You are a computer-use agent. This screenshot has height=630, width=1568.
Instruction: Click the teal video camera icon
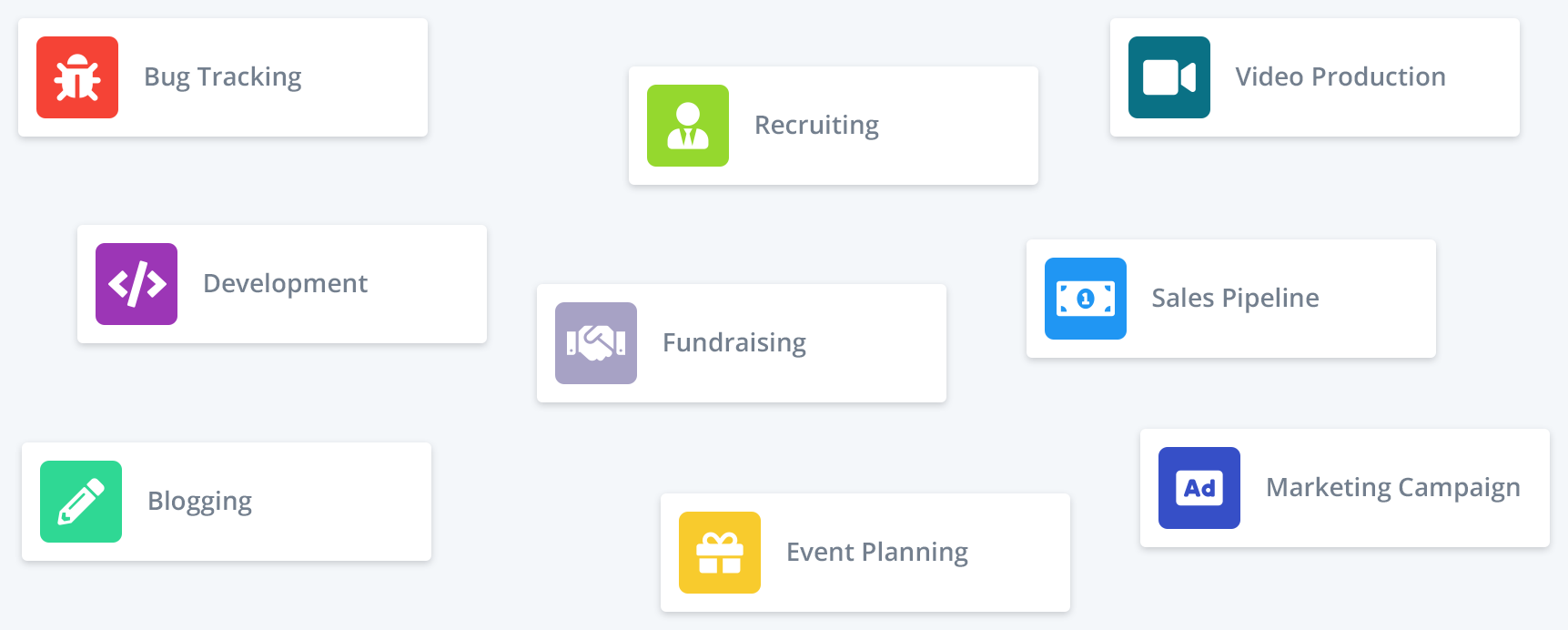pos(1169,77)
